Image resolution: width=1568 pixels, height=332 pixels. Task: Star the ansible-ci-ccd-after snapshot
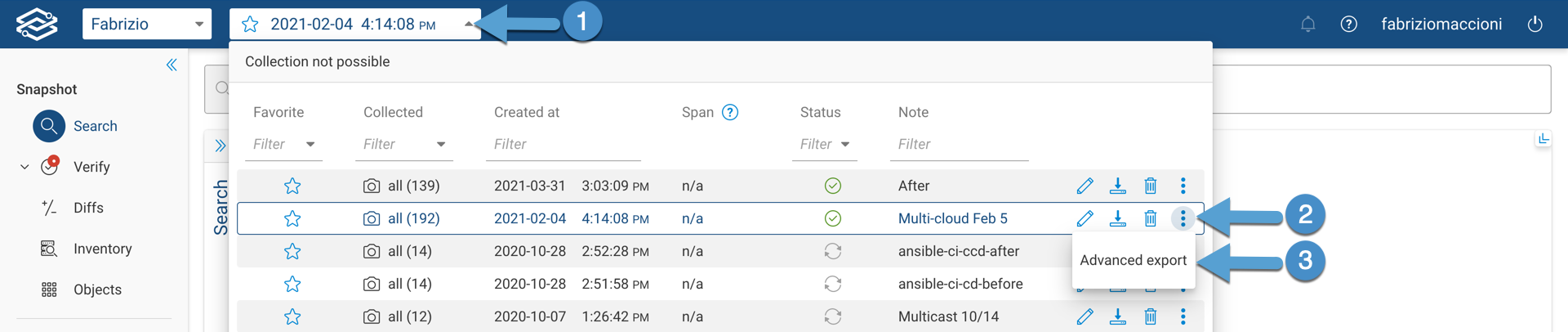click(292, 251)
